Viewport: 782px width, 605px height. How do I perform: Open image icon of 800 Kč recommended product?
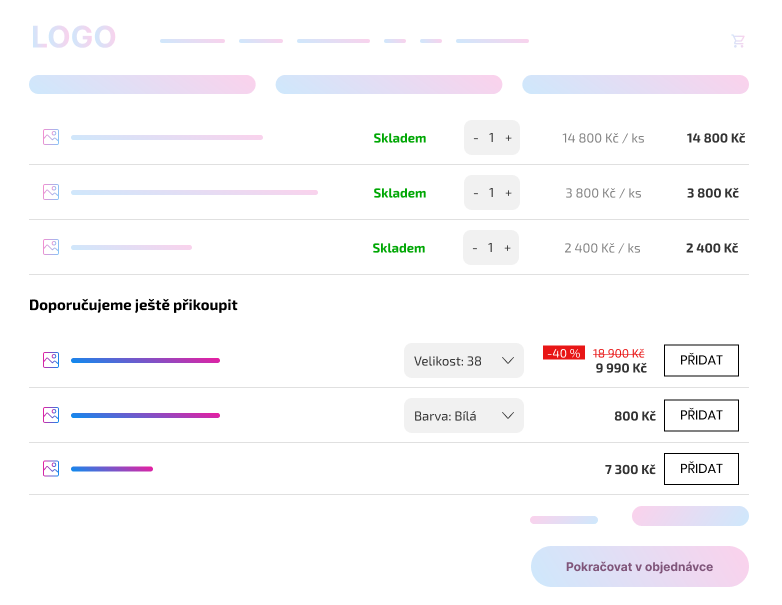(x=51, y=415)
